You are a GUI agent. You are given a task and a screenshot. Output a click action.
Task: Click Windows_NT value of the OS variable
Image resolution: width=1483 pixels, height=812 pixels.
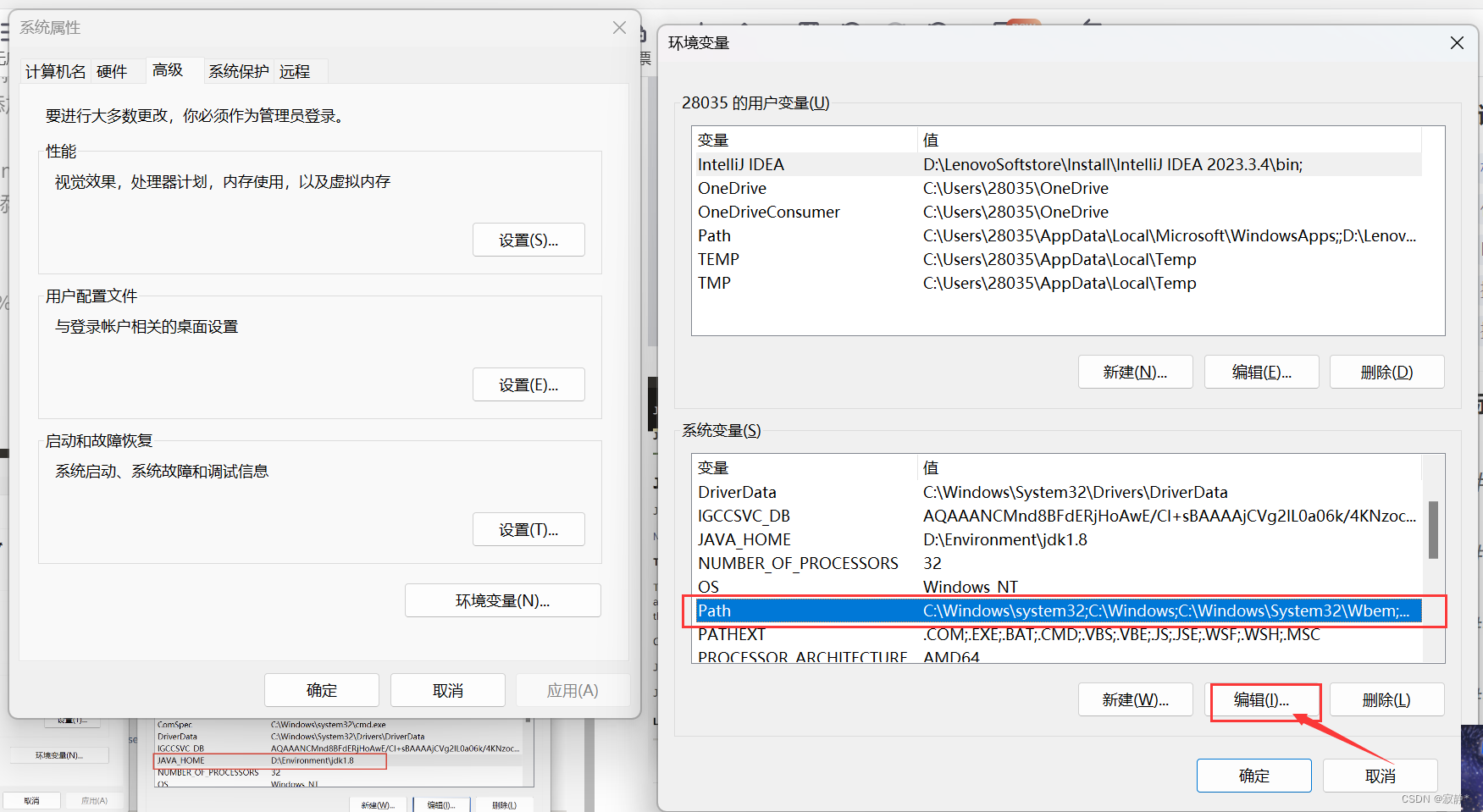pyautogui.click(x=971, y=587)
